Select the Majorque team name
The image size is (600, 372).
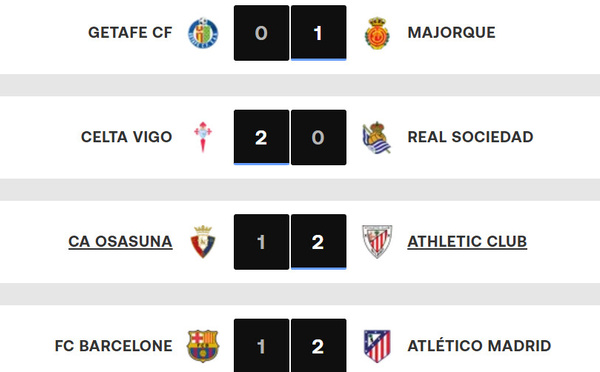(452, 33)
